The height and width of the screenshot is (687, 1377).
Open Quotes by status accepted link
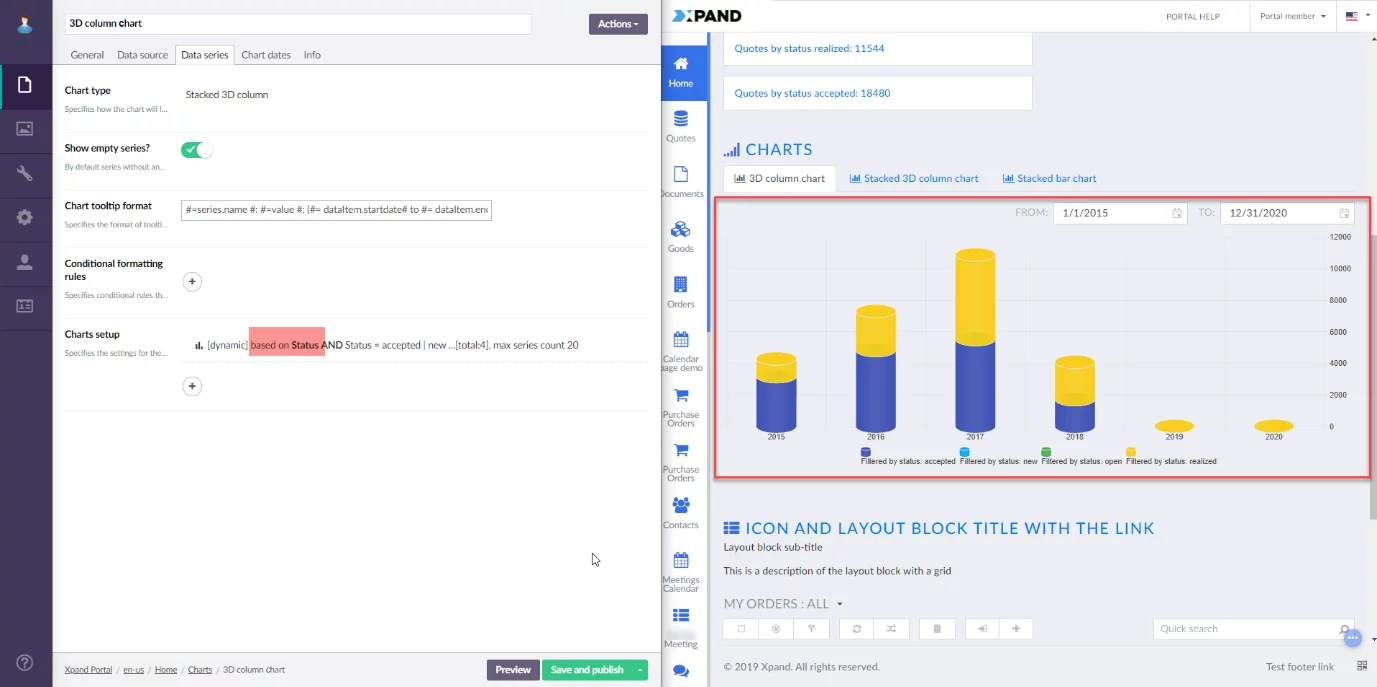point(812,93)
